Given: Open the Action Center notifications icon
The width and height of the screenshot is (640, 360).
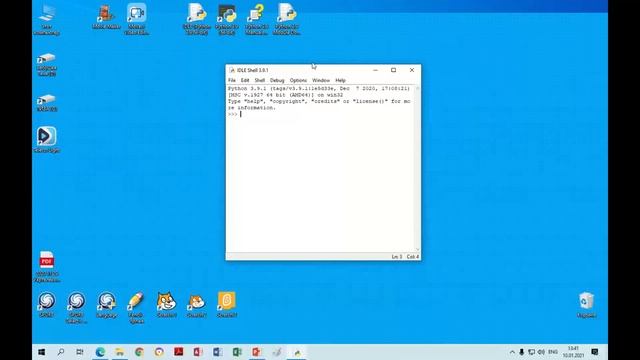Looking at the screenshot, I should [x=595, y=352].
